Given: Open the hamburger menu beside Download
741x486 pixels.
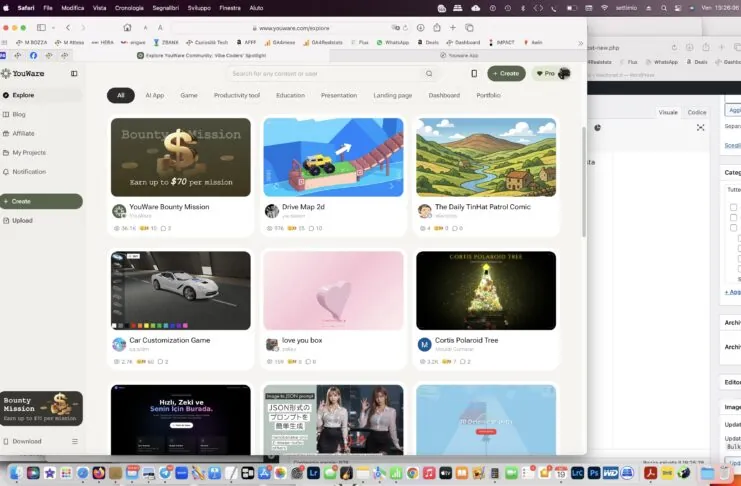Looking at the screenshot, I should (75, 441).
